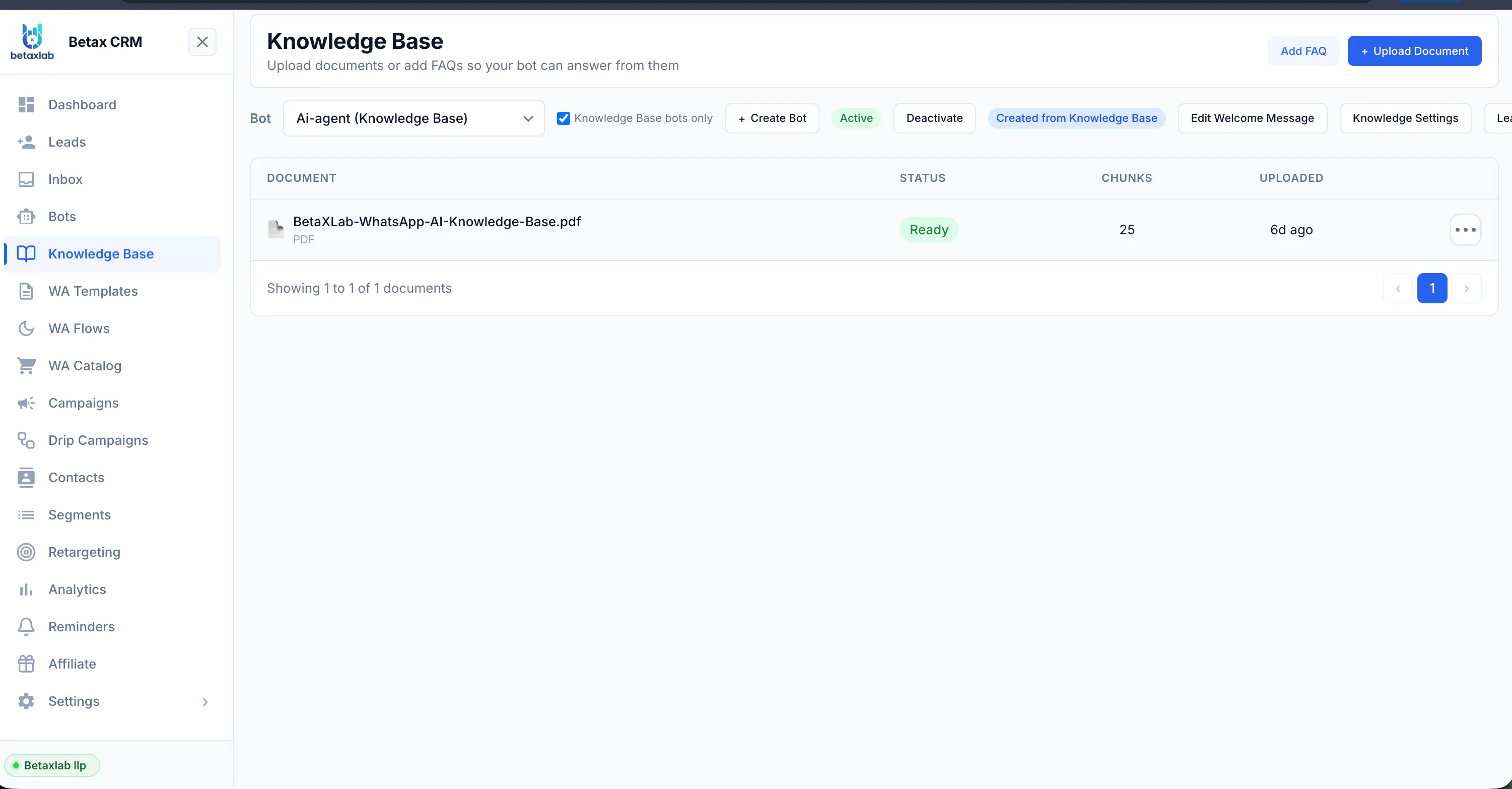The width and height of the screenshot is (1512, 789).
Task: Click BetaXLab-WhatsApp-AI-Knowledge-Base.pdf file name
Action: (x=437, y=221)
